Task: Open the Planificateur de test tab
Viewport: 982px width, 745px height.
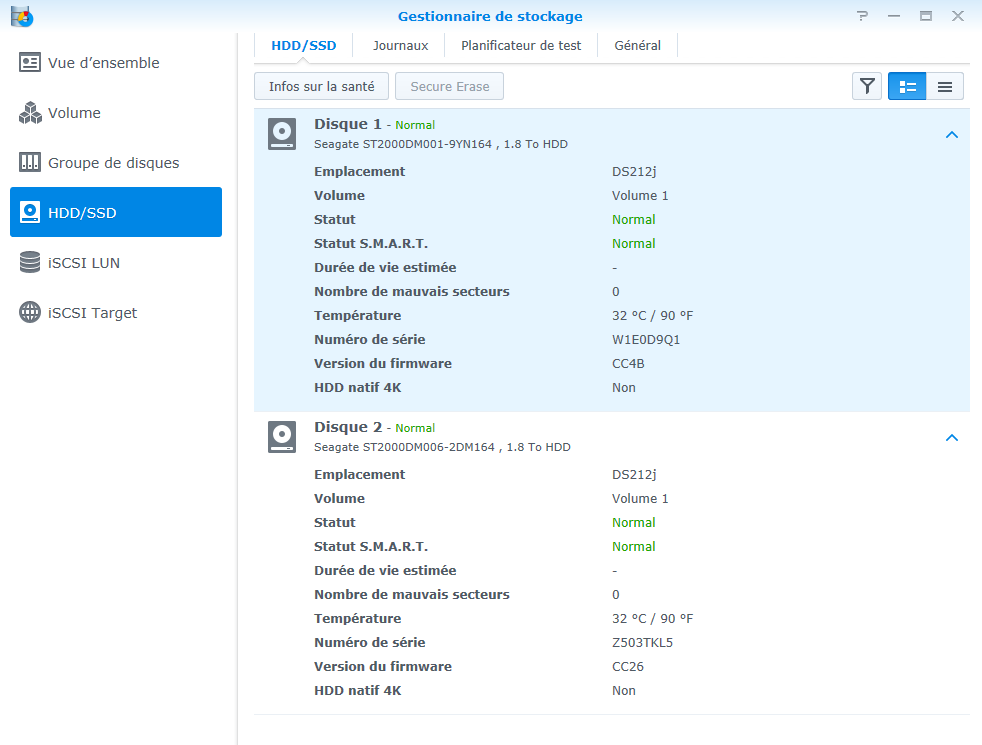Action: (x=521, y=45)
